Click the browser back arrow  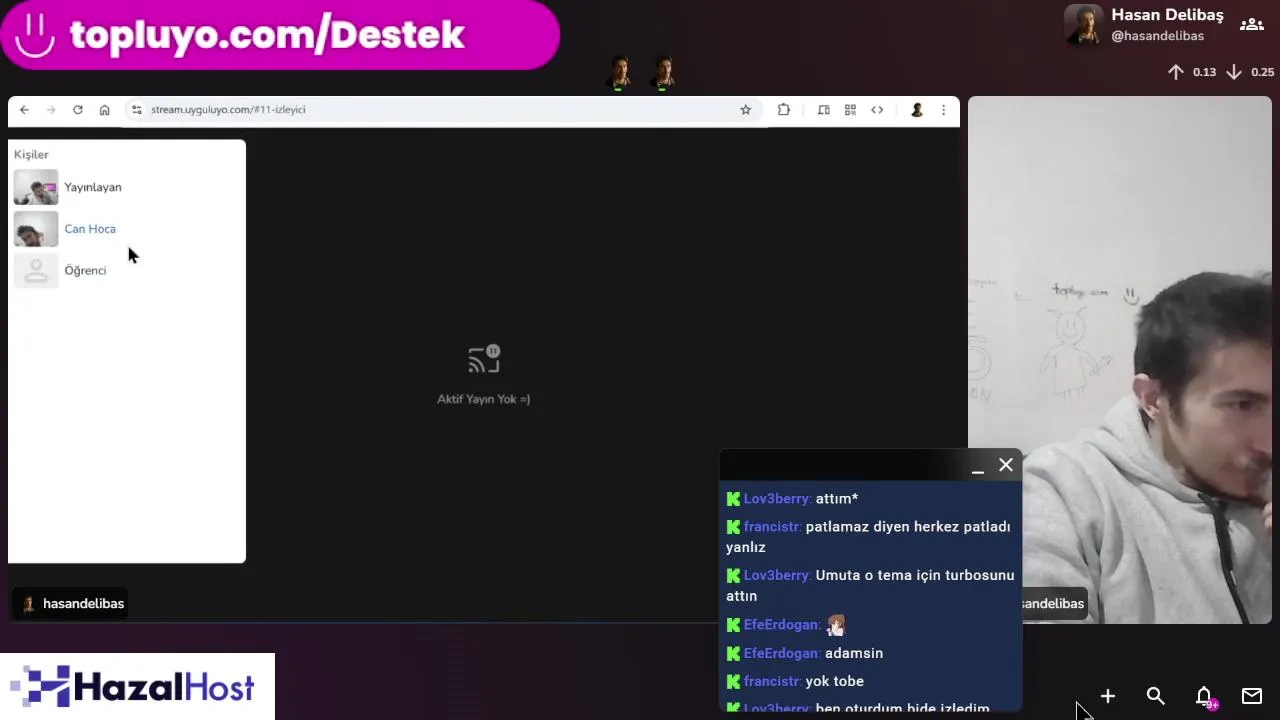(24, 110)
